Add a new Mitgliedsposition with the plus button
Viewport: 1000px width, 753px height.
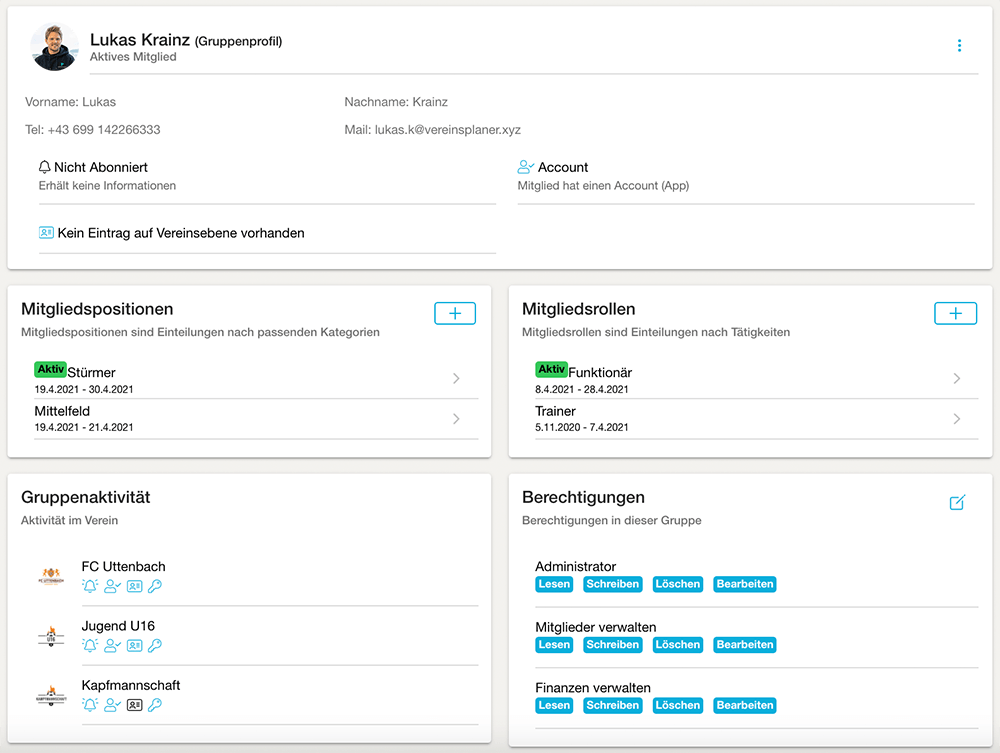click(x=455, y=313)
